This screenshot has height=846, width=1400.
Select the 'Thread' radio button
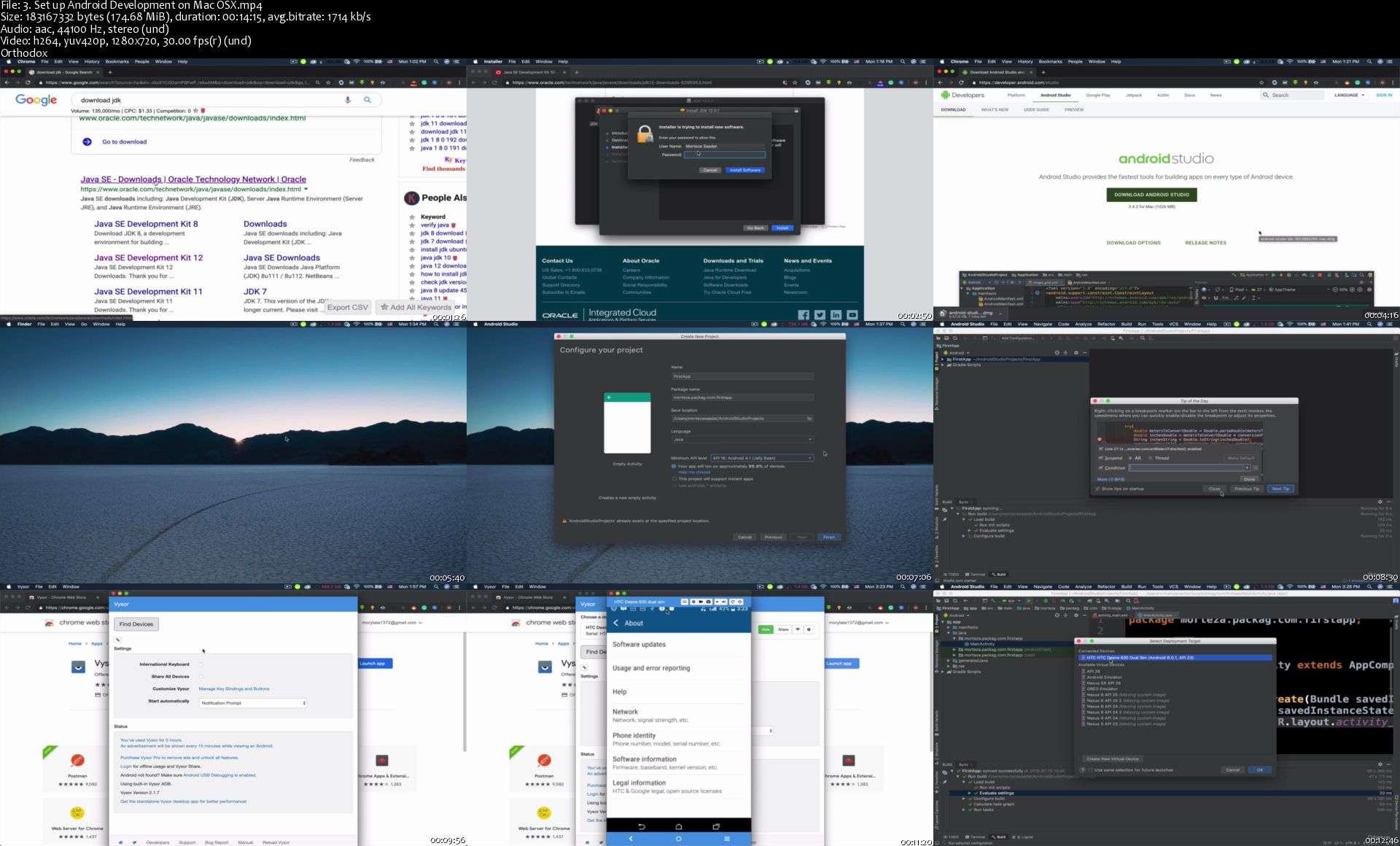[1151, 458]
